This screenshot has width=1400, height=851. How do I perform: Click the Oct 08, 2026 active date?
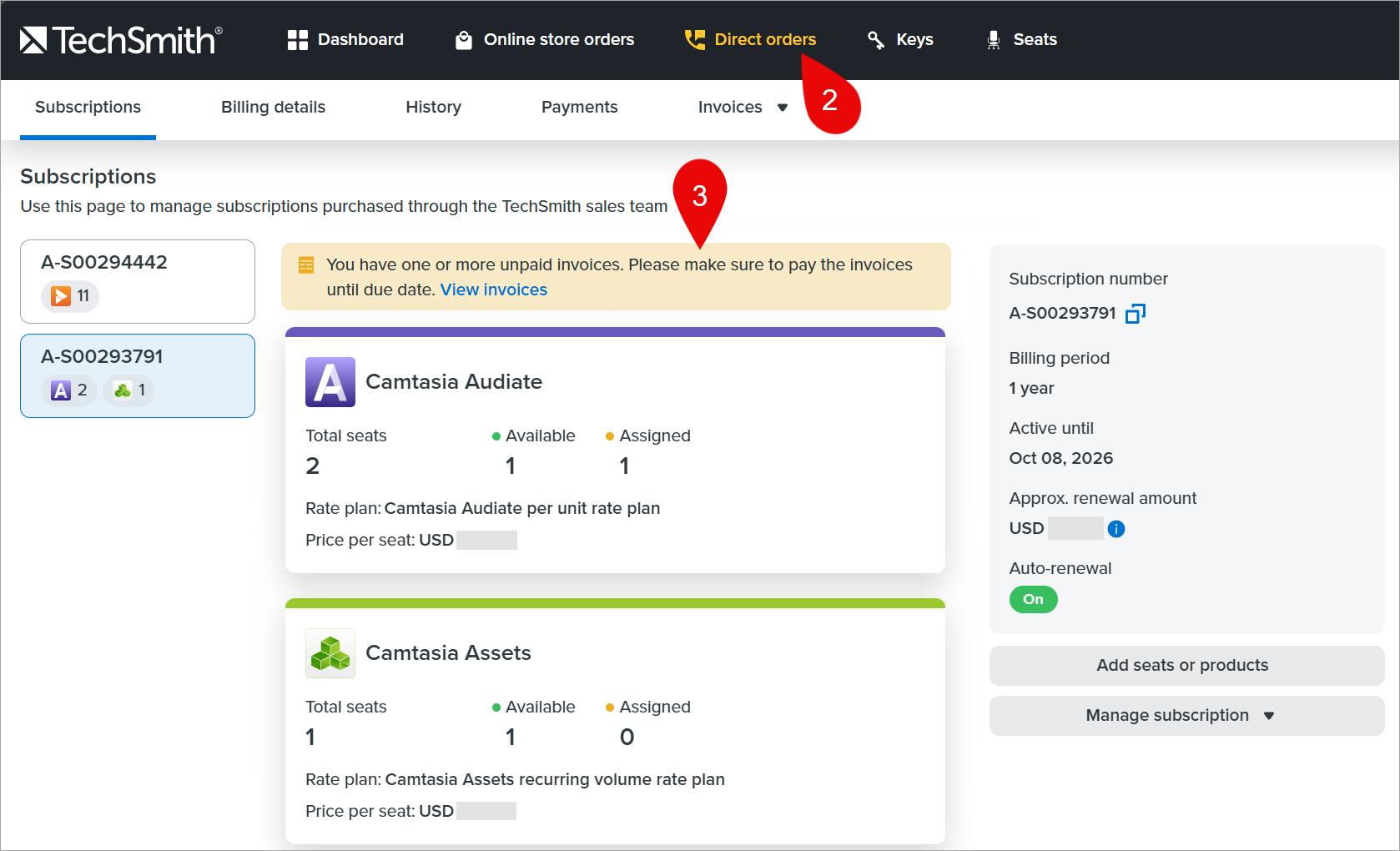pos(1061,459)
